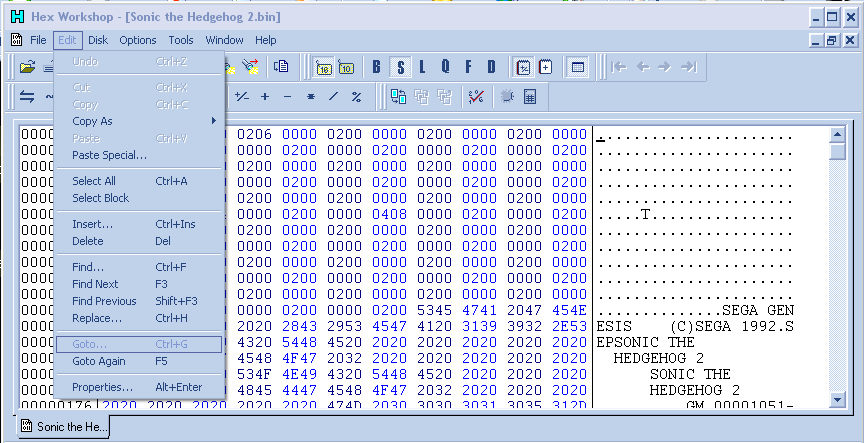Choose Paste Special from Edit menu
Screen dimensions: 864x443
[140, 155]
